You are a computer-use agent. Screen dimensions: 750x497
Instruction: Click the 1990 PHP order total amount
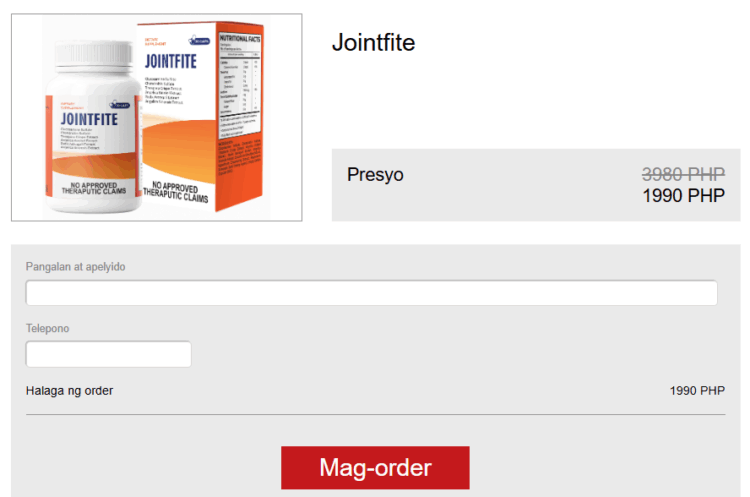click(697, 391)
